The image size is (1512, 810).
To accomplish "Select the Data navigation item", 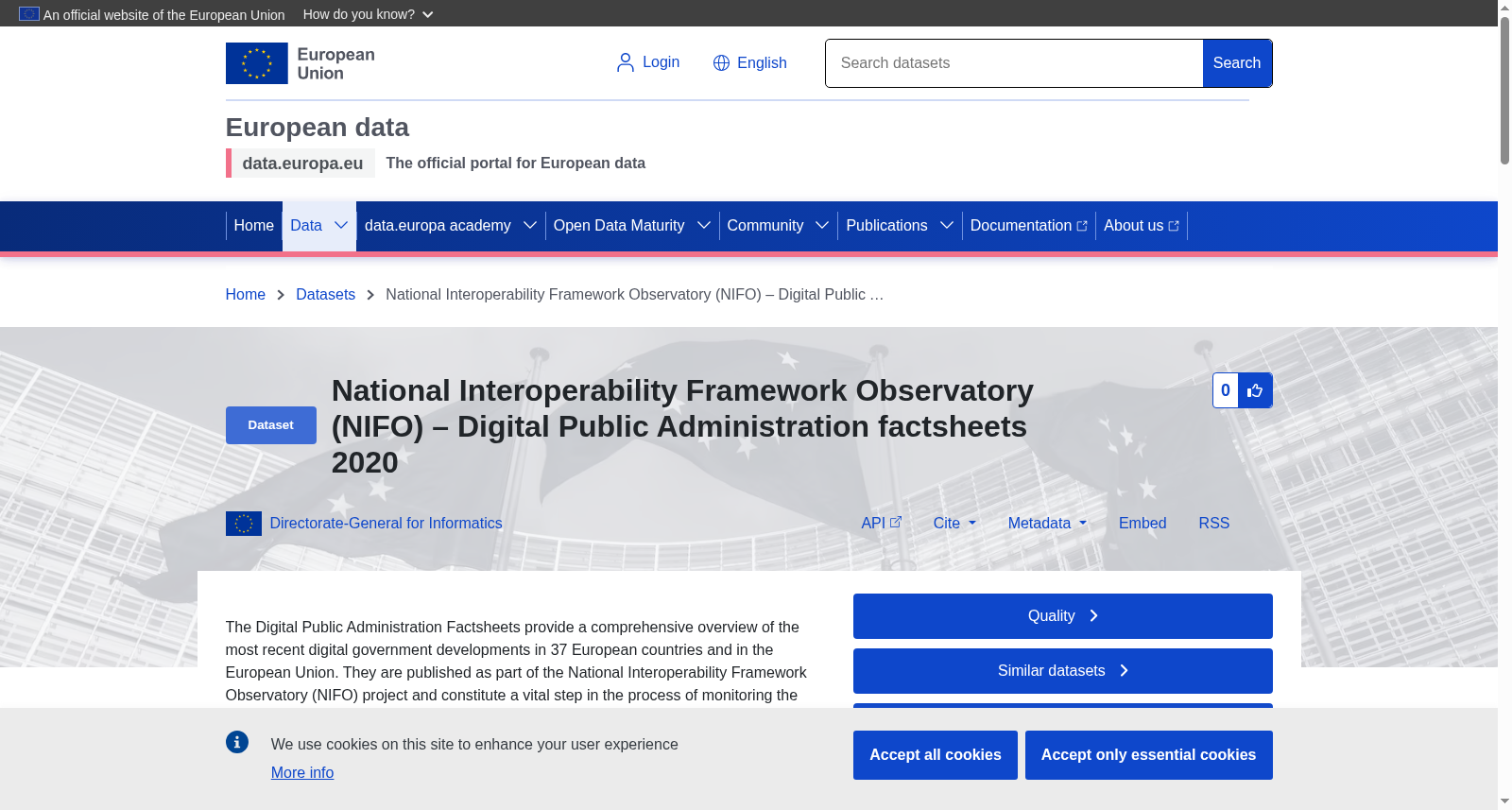I will click(306, 225).
